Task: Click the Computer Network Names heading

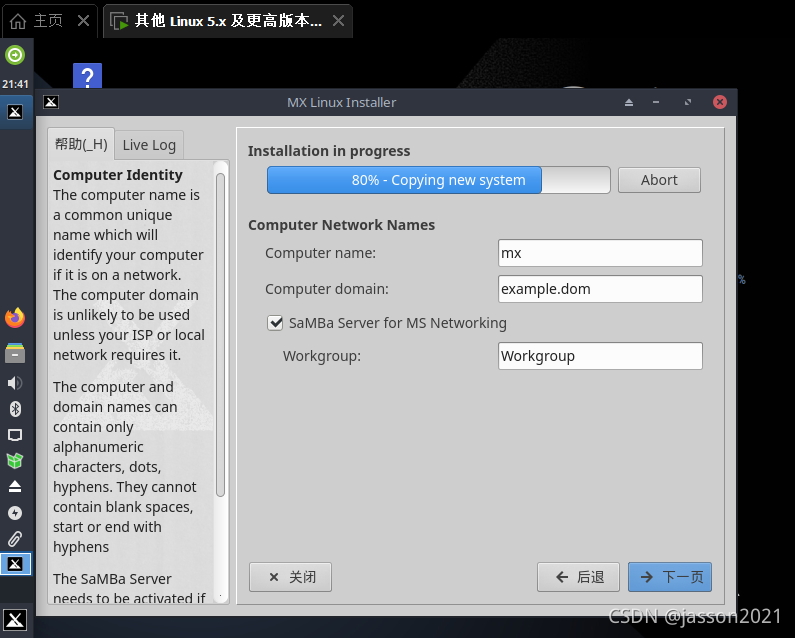Action: click(x=341, y=225)
